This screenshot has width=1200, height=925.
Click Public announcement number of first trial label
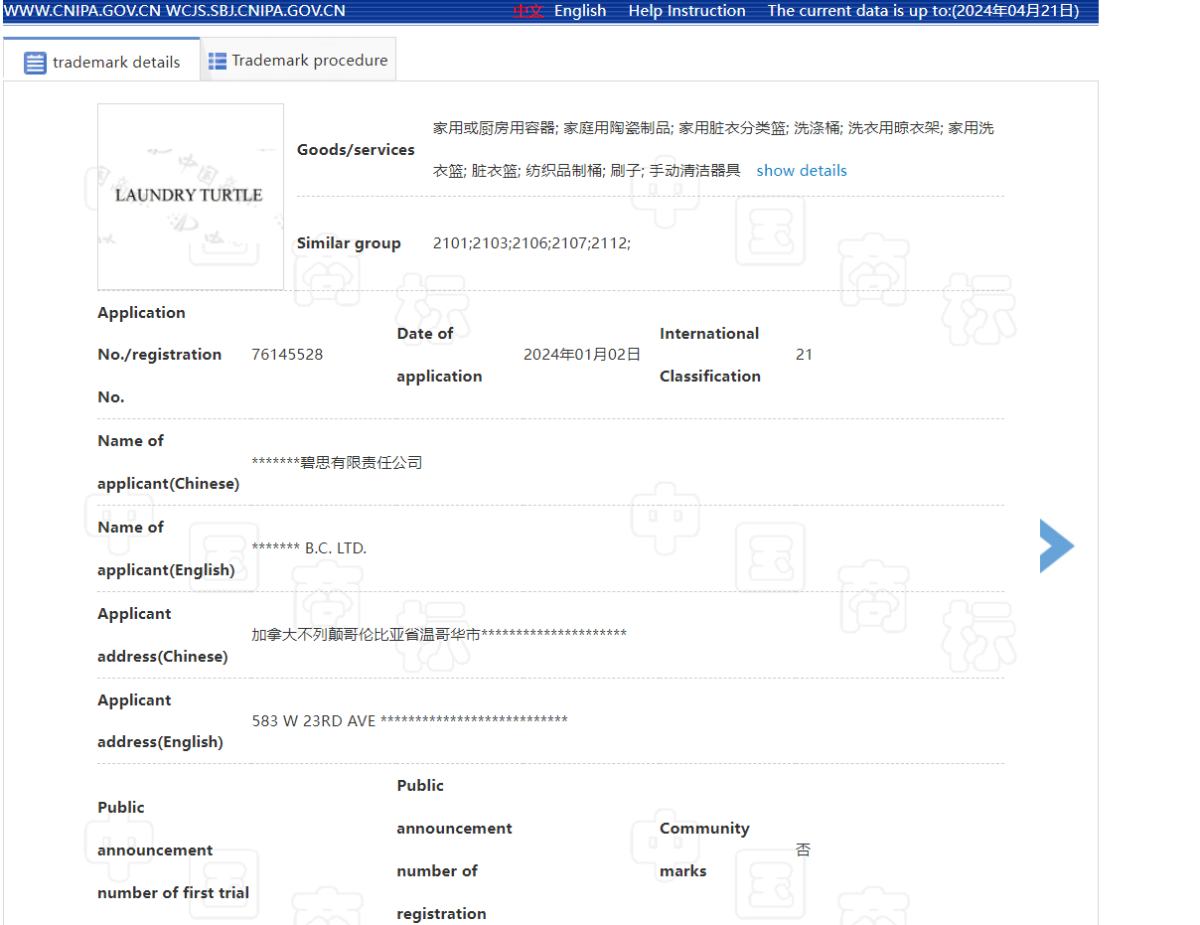click(x=173, y=849)
